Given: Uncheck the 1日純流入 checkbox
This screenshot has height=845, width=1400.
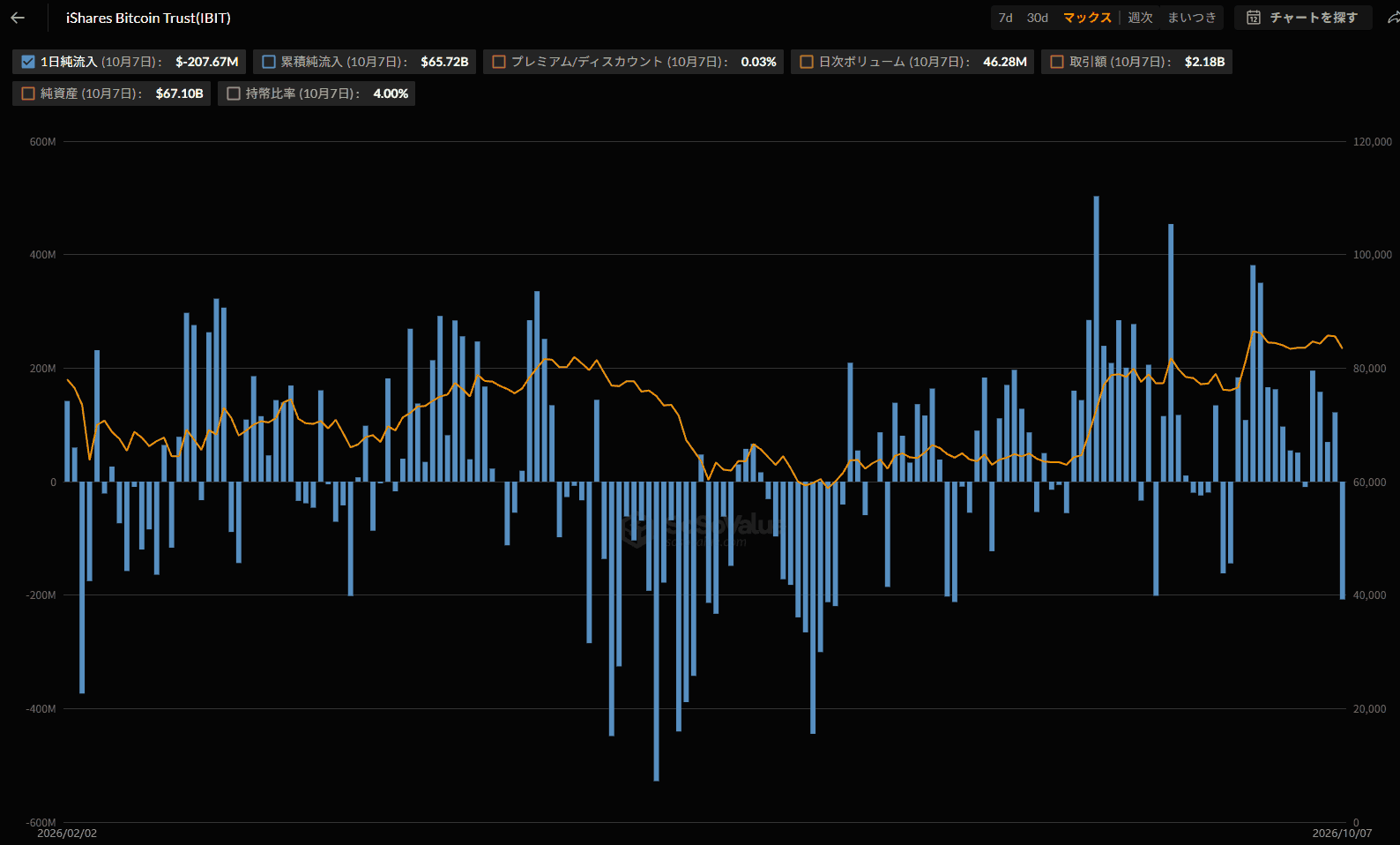Looking at the screenshot, I should [x=28, y=62].
